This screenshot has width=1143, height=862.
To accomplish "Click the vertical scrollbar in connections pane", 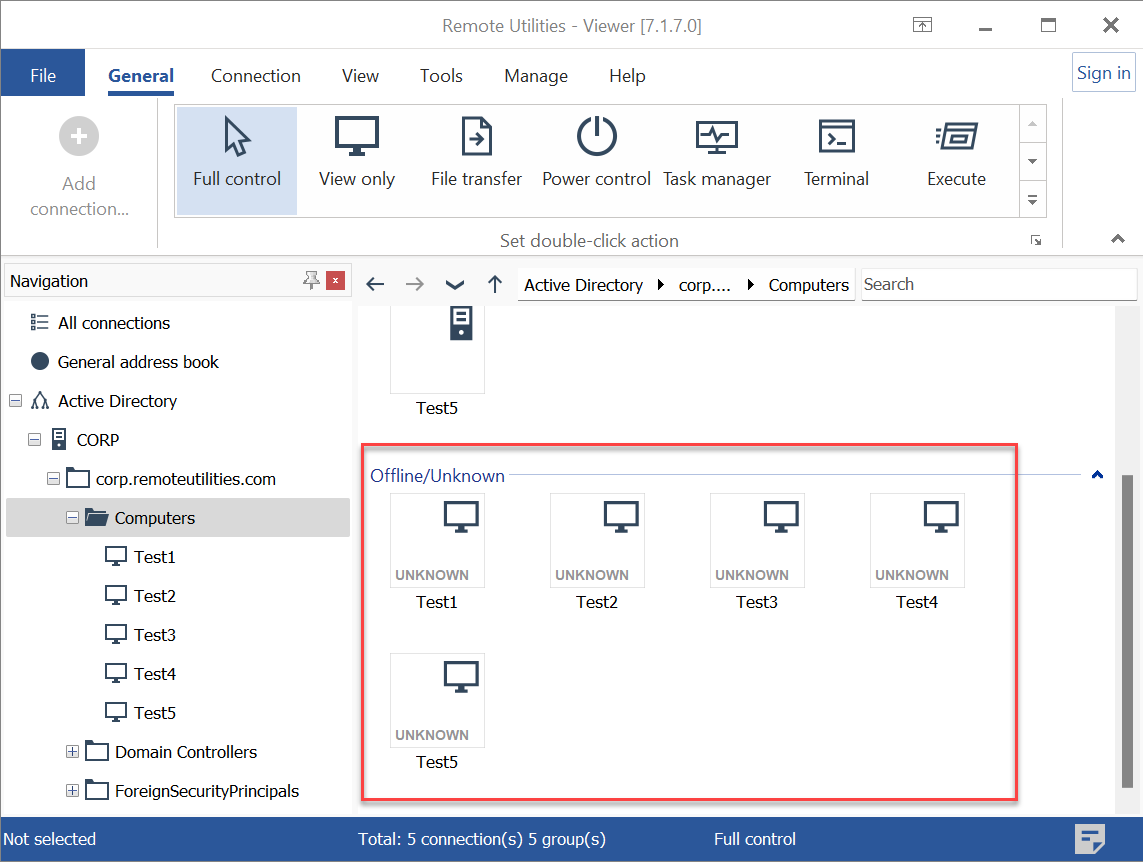I will [x=1128, y=630].
